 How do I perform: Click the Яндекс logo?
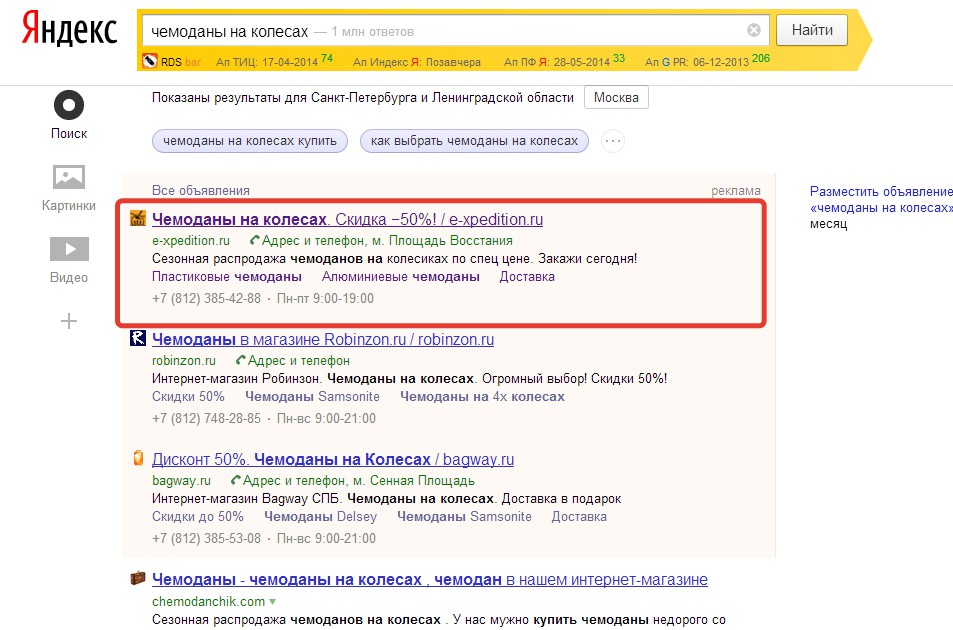pyautogui.click(x=69, y=30)
